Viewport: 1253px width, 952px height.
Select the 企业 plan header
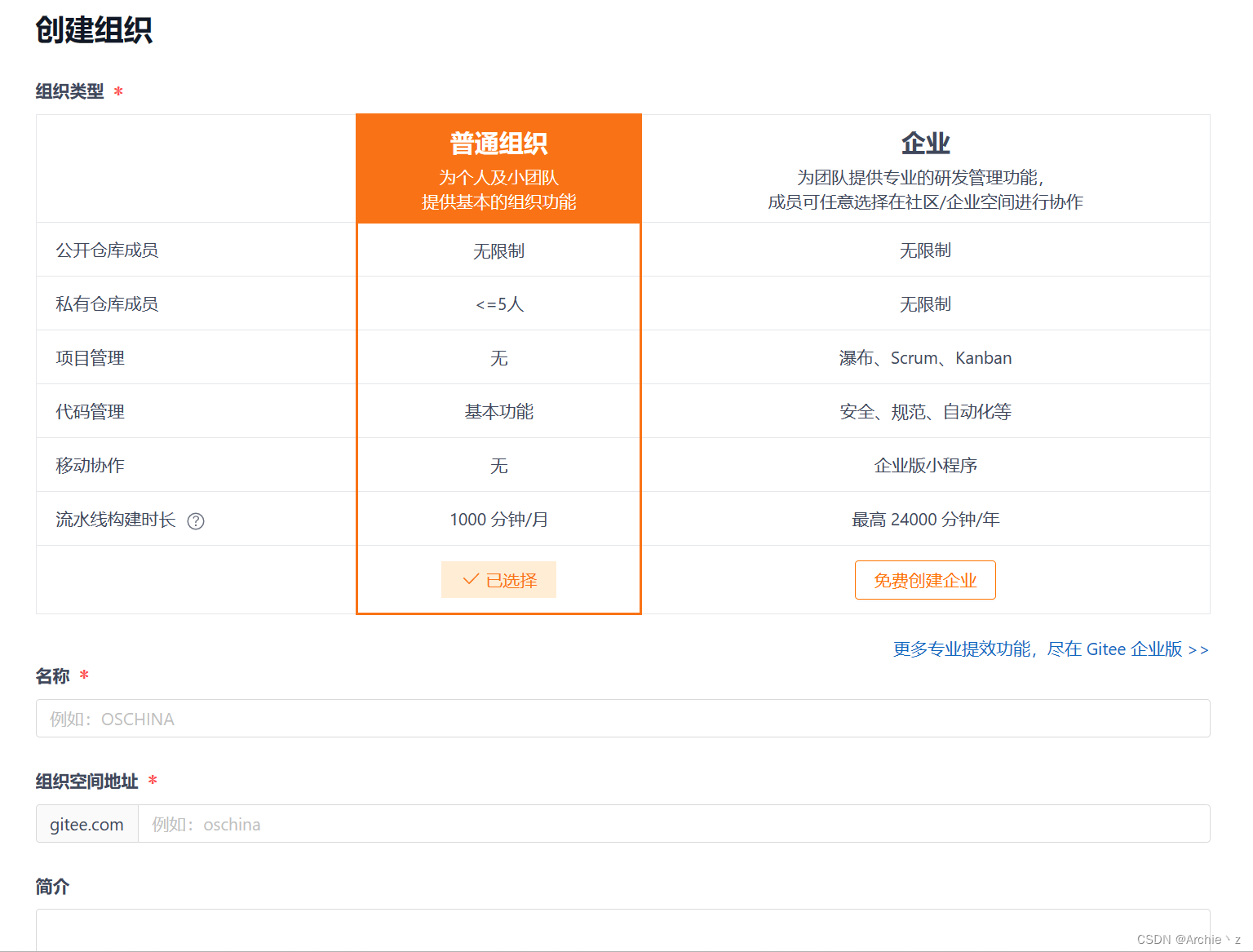coord(925,168)
